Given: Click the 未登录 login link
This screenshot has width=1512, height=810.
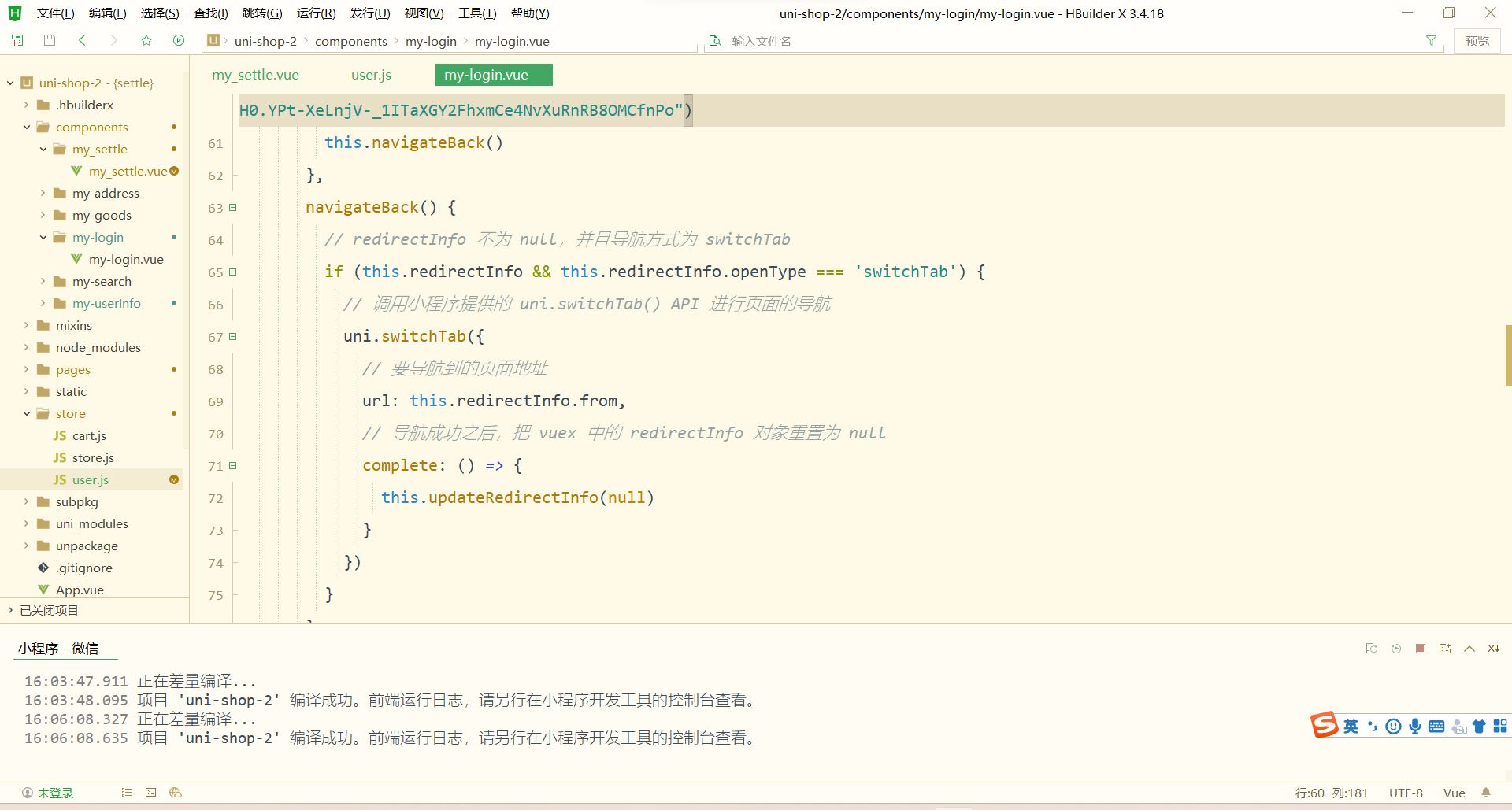Looking at the screenshot, I should pyautogui.click(x=54, y=793).
